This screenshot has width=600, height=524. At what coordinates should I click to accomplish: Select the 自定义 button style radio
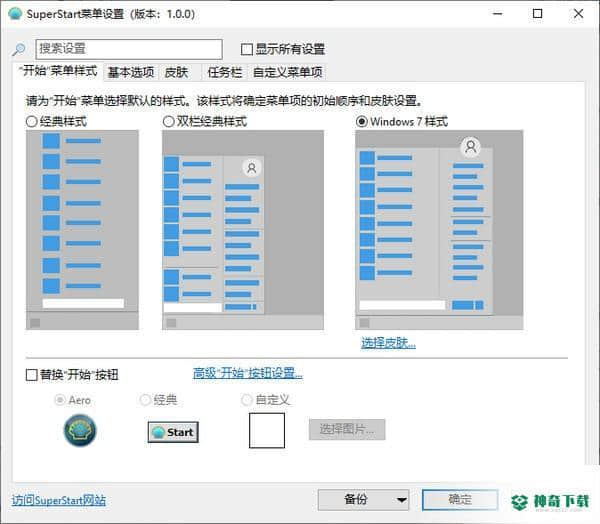click(246, 400)
